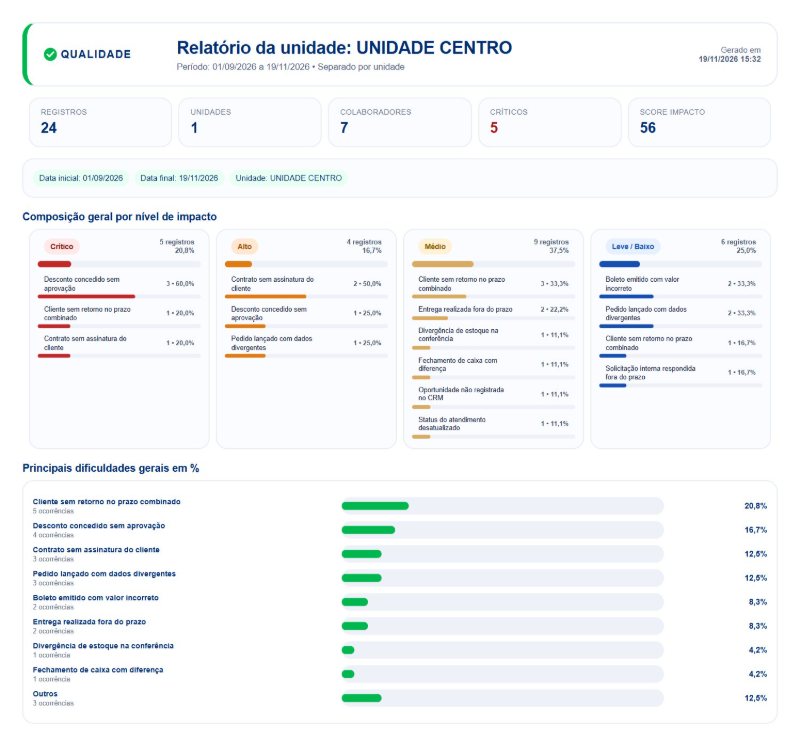Screen dimensions: 800x738
Task: Click "Boleto emitido com valor incorreto" in the Leve / Baixo card
Action: pyautogui.click(x=642, y=284)
